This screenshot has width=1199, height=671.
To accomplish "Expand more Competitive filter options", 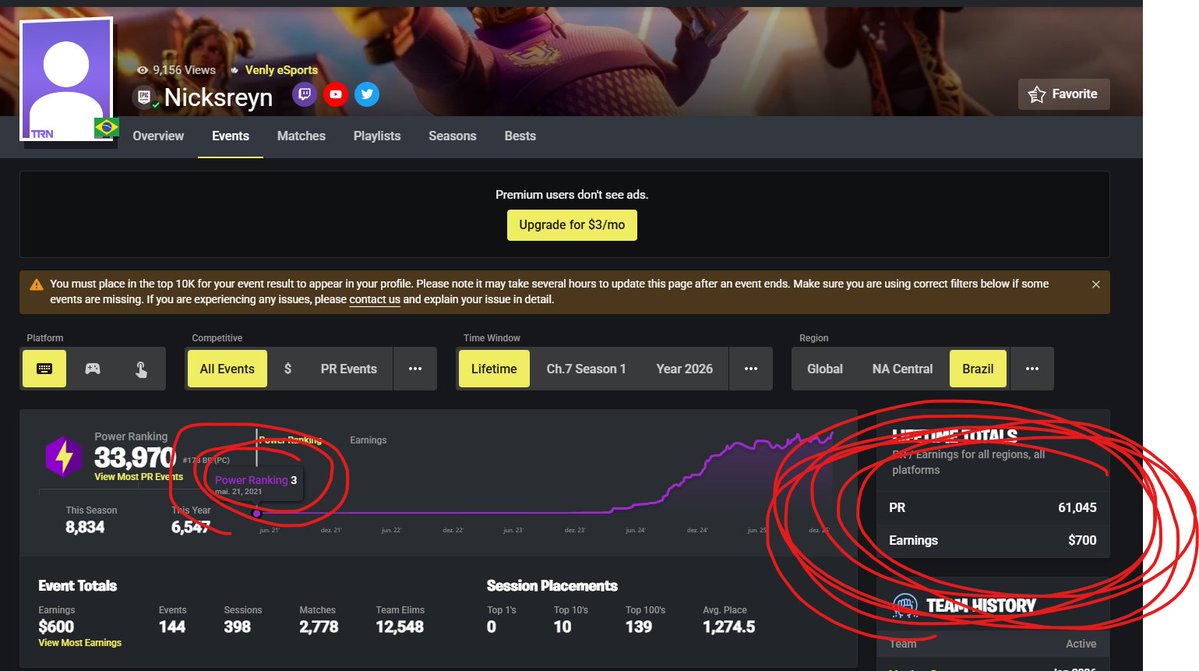I will (x=415, y=368).
